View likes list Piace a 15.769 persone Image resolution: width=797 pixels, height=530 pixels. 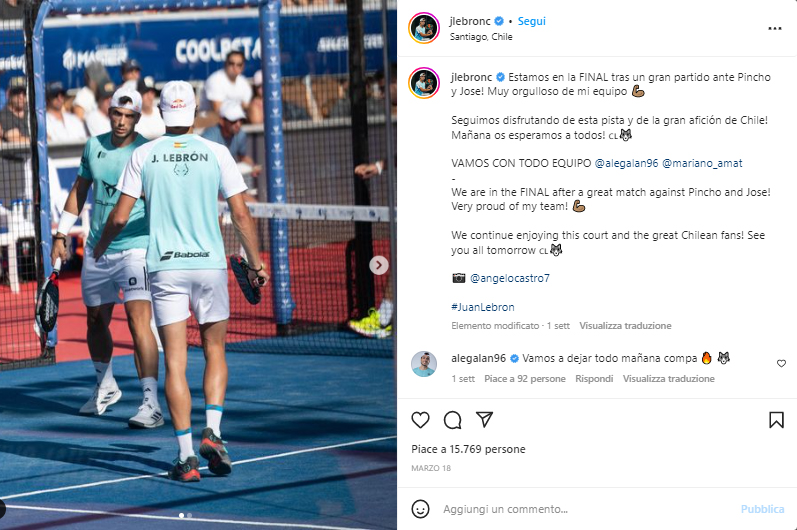468,449
